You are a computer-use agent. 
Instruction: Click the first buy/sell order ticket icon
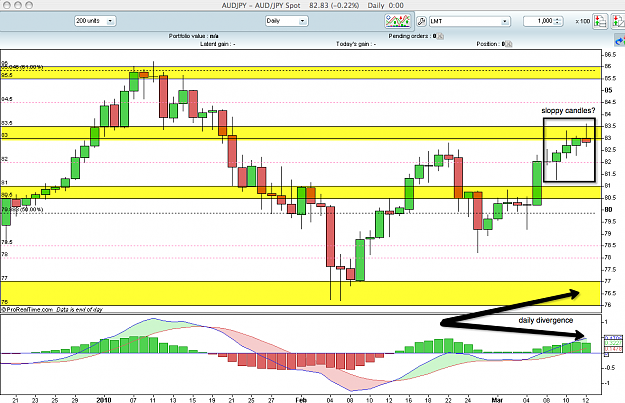click(600, 21)
